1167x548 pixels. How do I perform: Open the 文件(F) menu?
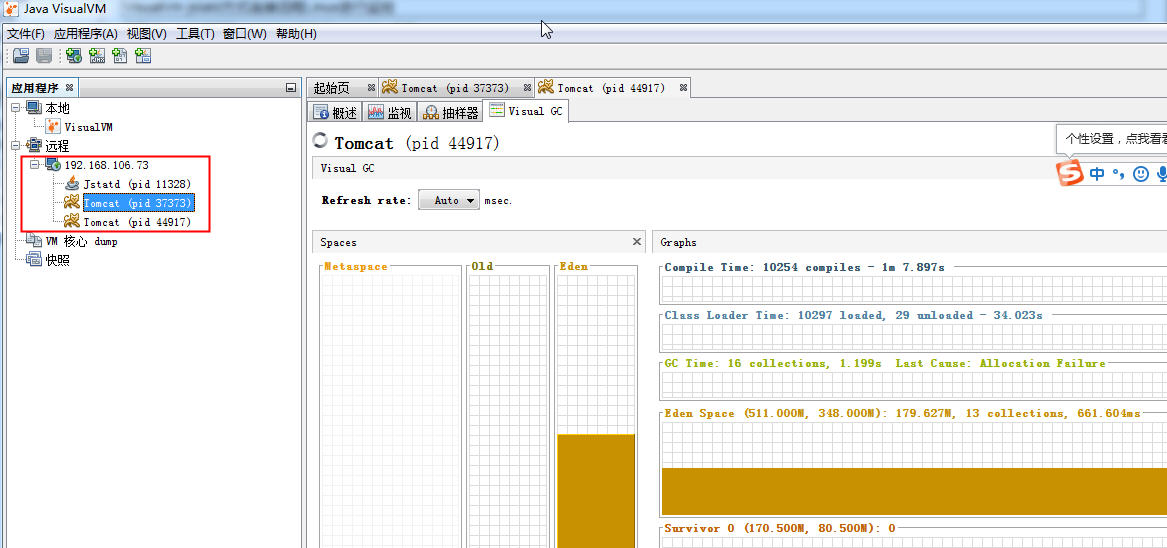click(26, 34)
